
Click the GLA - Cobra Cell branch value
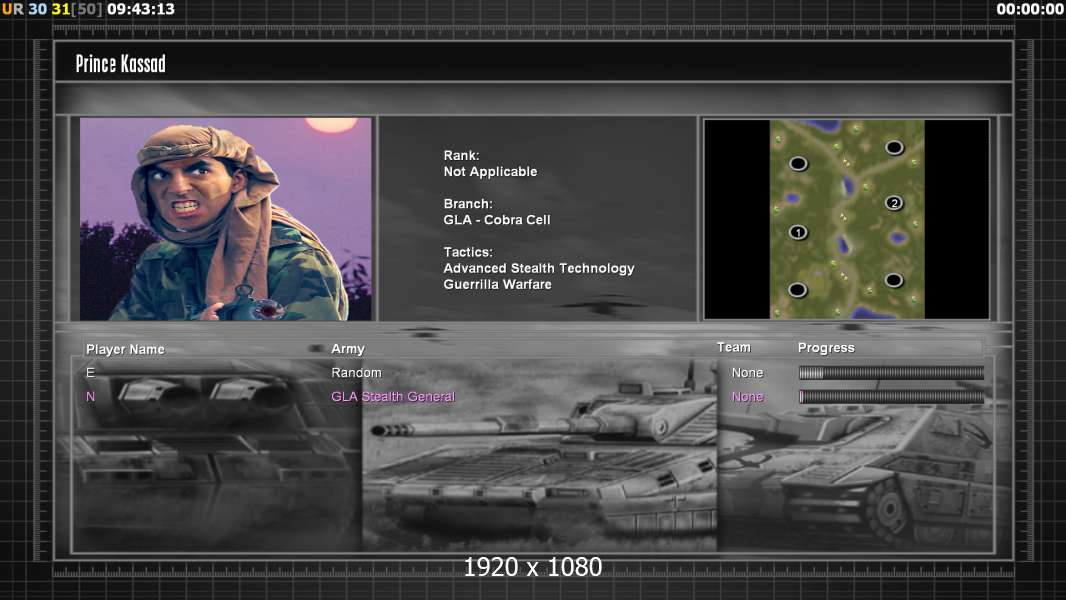point(497,220)
